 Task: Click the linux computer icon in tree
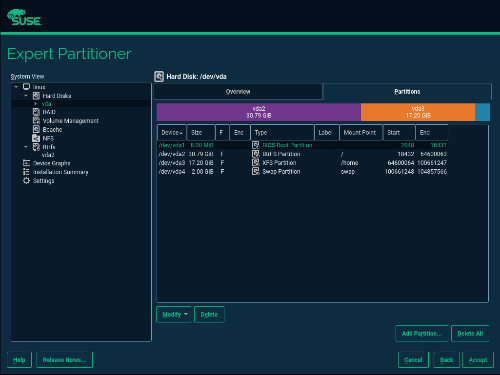[26, 87]
